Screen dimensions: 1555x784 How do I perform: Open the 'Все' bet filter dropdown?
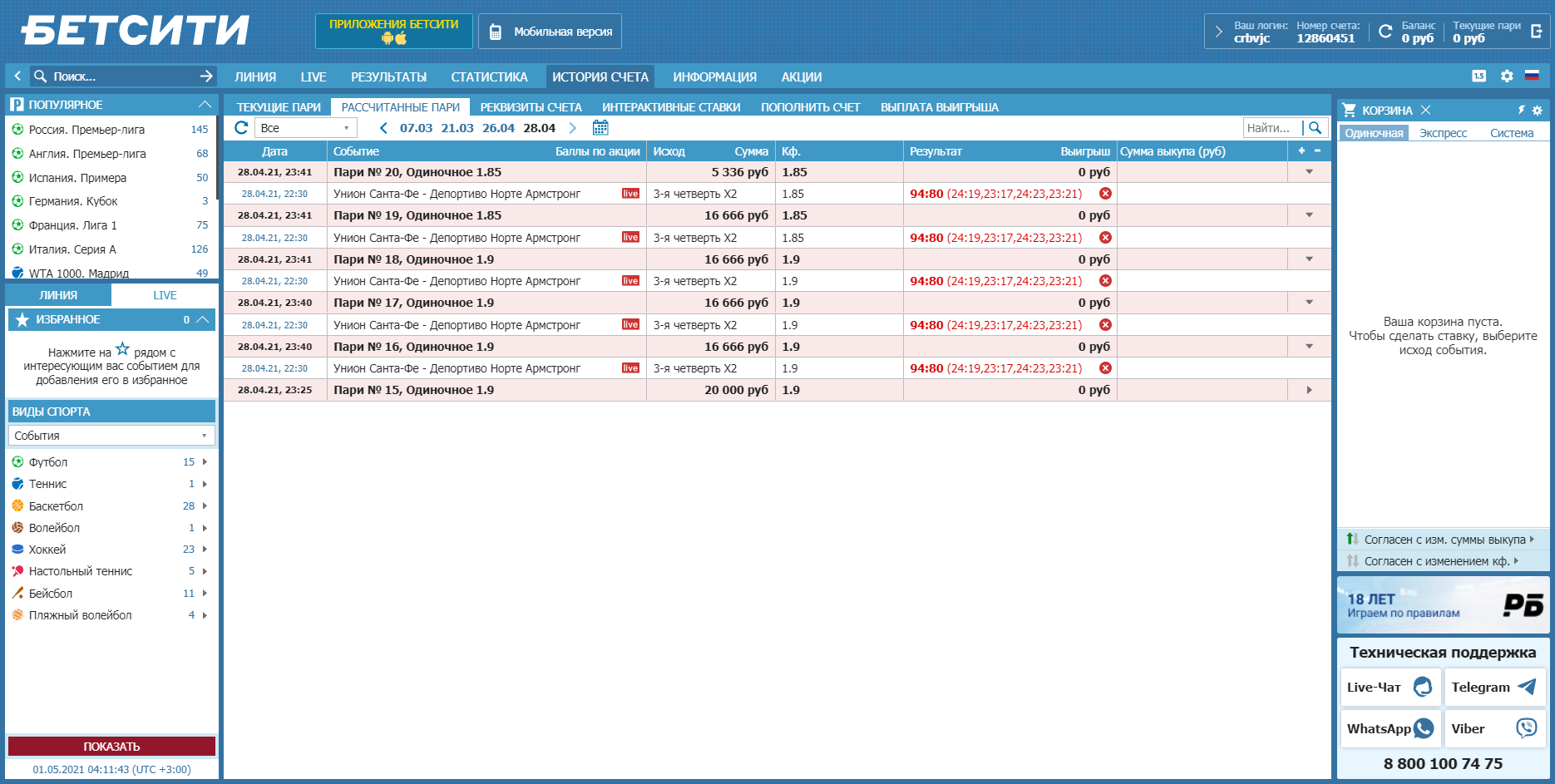point(305,128)
